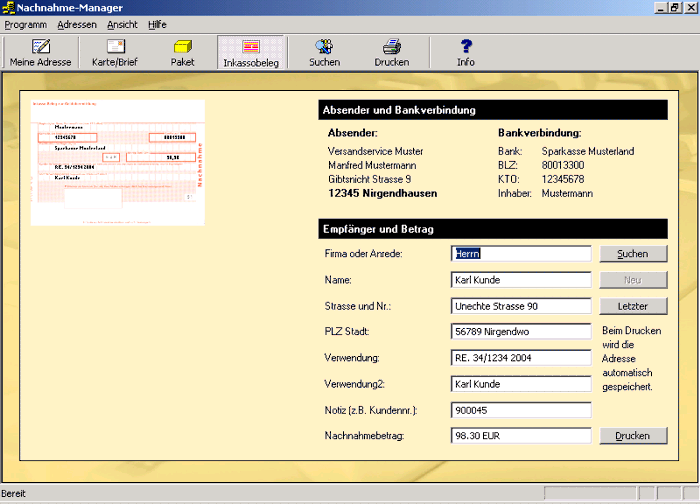Click the Name field with Karl Kunde

(521, 280)
